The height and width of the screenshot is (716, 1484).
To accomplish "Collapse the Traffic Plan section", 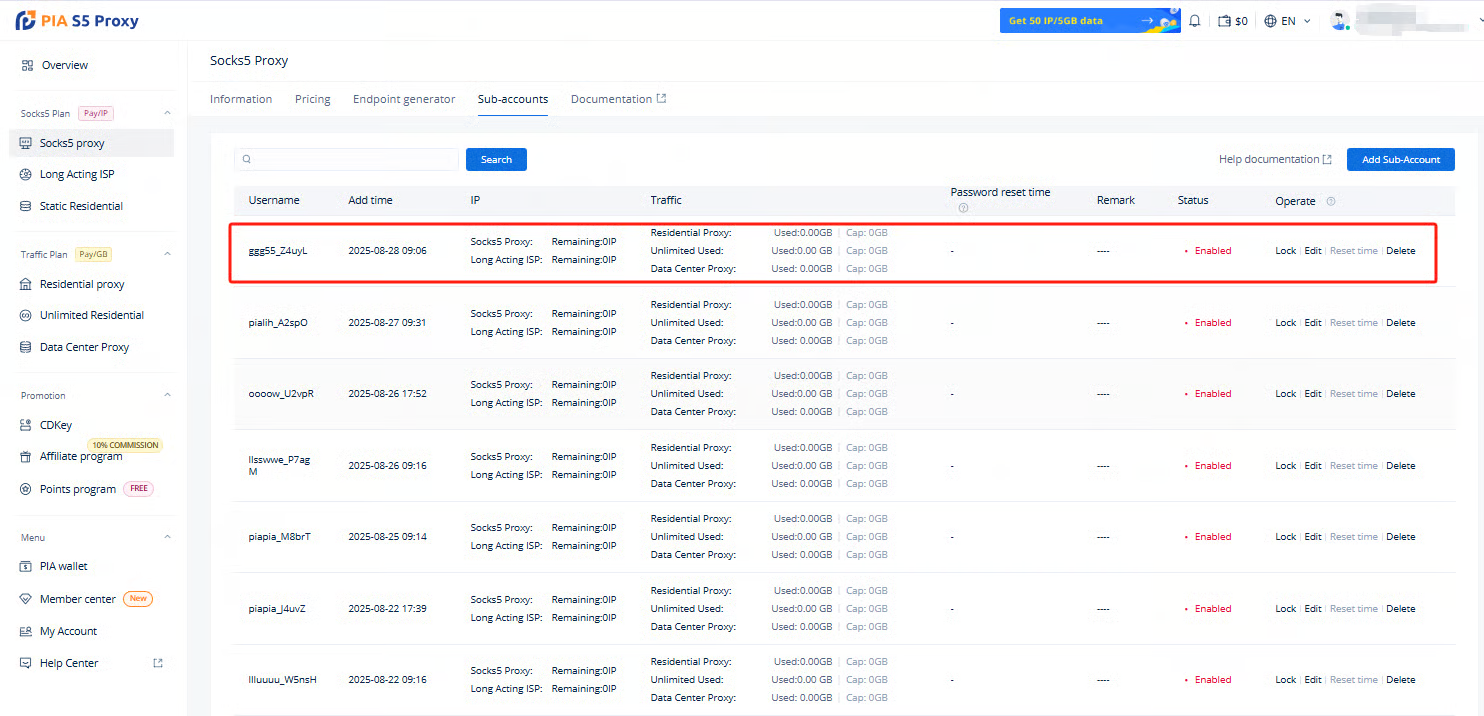I will point(167,254).
